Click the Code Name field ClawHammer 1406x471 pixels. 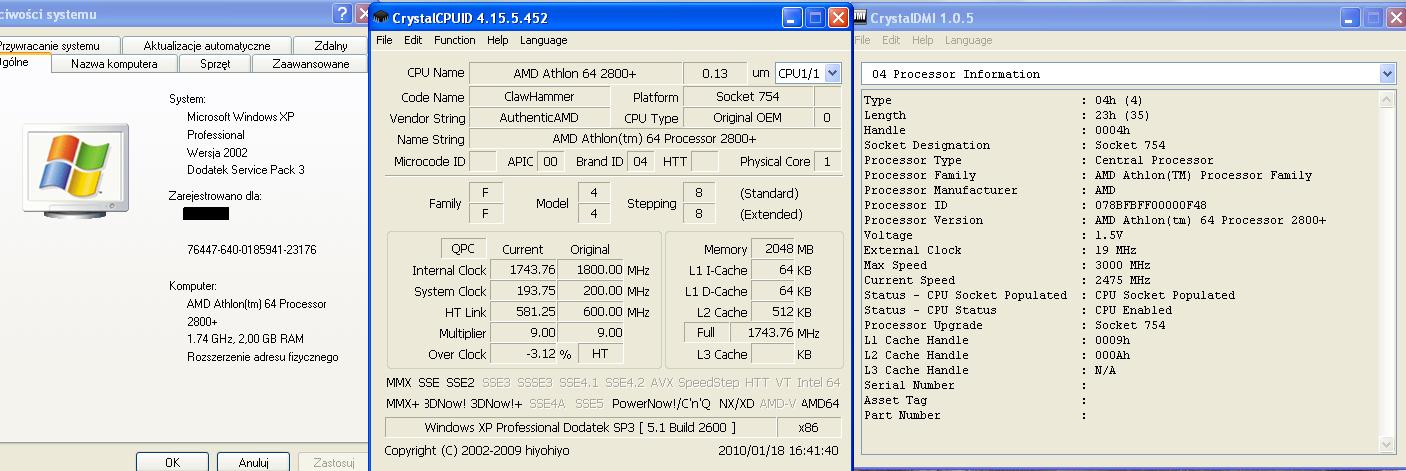[x=540, y=97]
